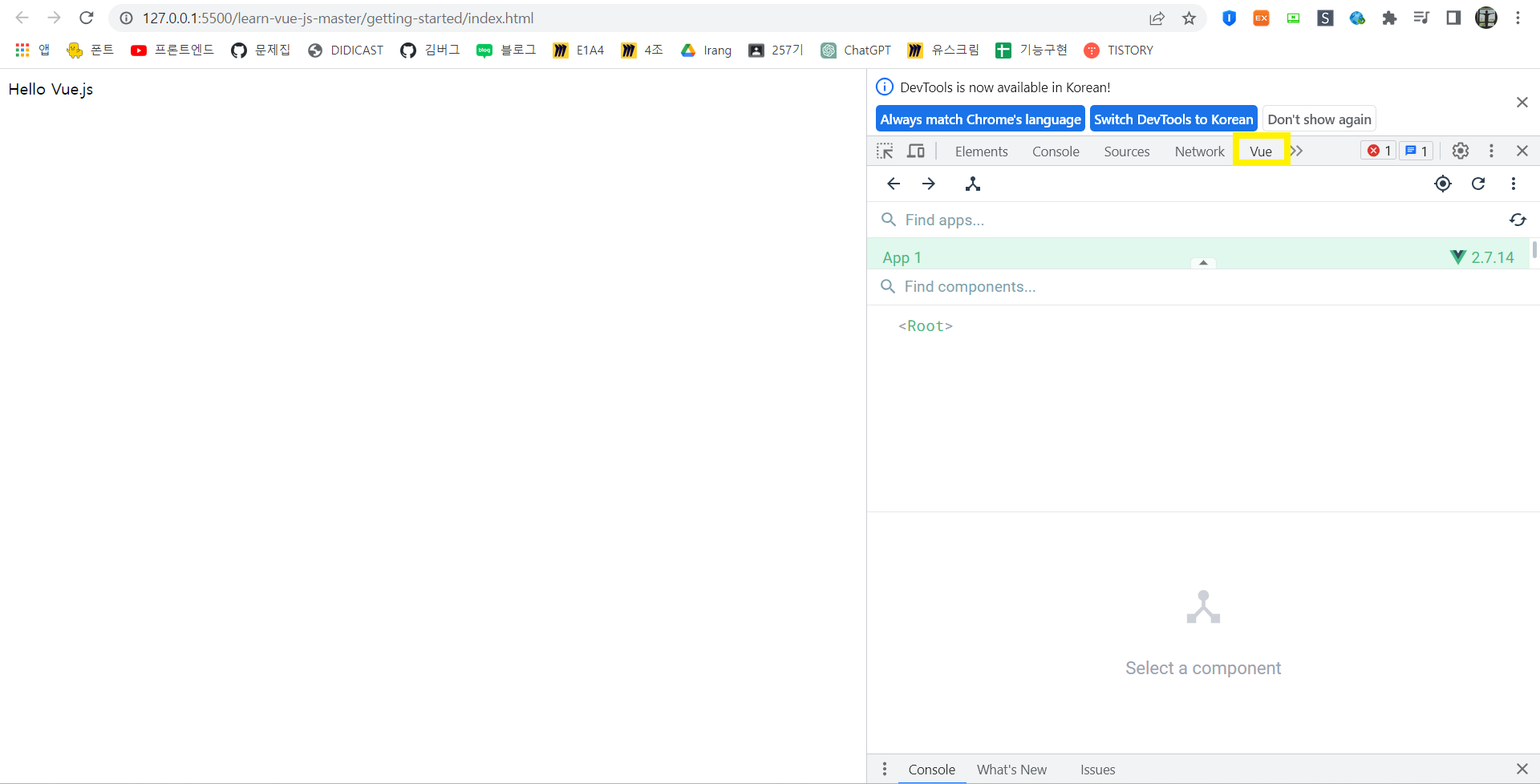The height and width of the screenshot is (784, 1540).
Task: Switch to the Elements tab
Action: click(x=981, y=152)
